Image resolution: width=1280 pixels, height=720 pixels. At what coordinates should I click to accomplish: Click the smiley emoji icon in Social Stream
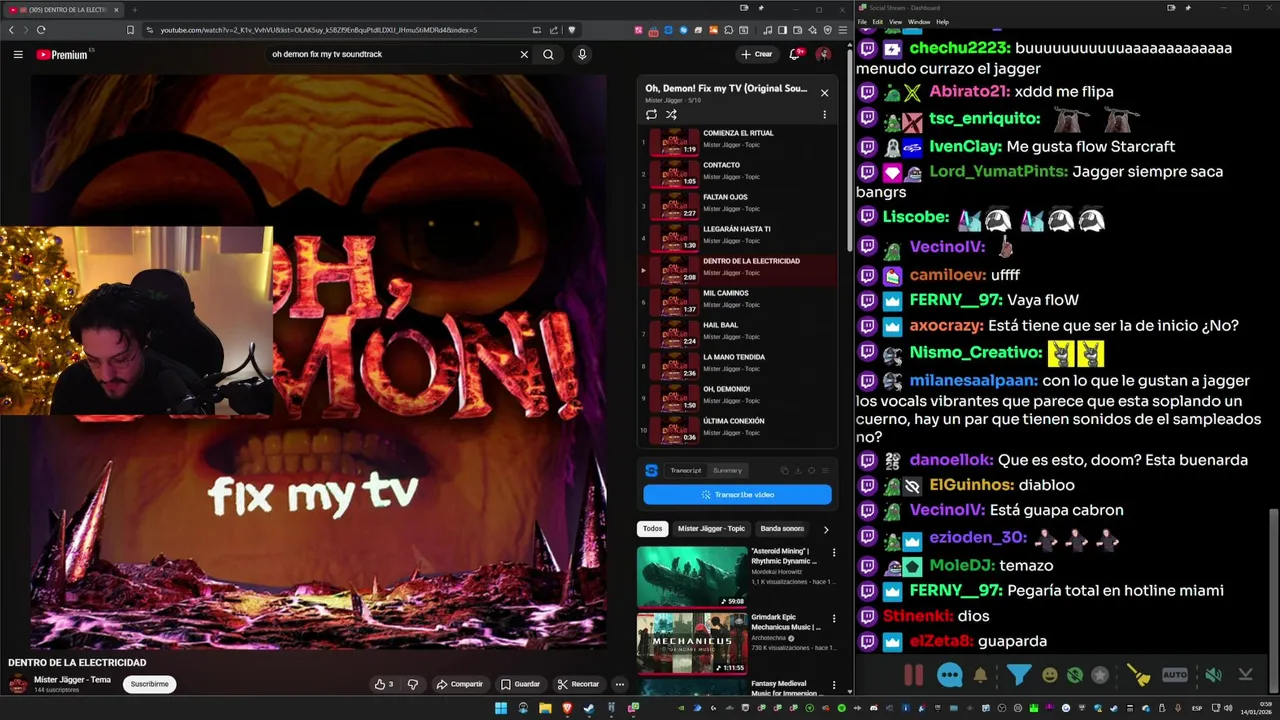coord(1050,675)
